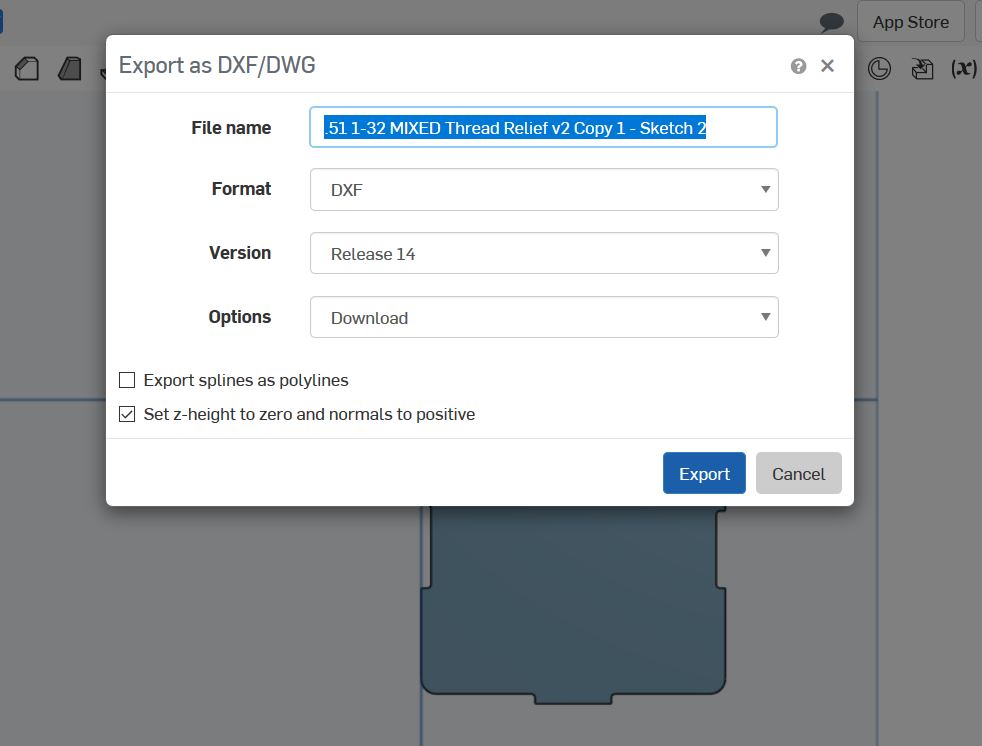Cancel the export dialog
Viewport: 982px width, 746px height.
click(799, 474)
